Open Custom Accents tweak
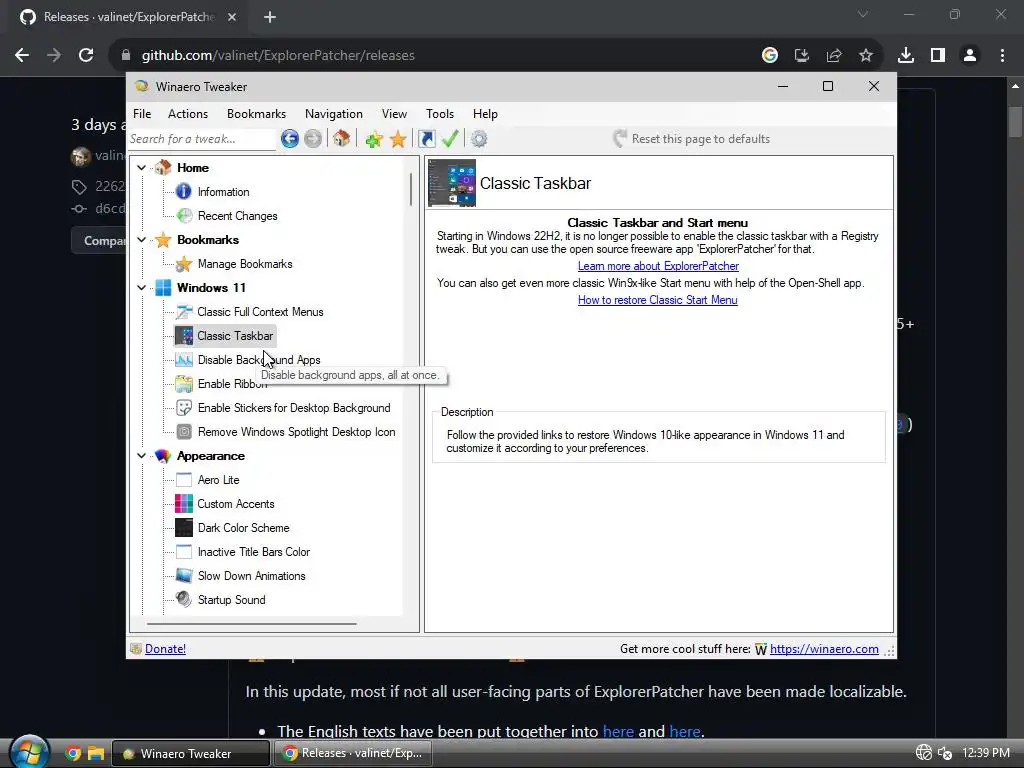Image resolution: width=1024 pixels, height=768 pixels. (236, 504)
